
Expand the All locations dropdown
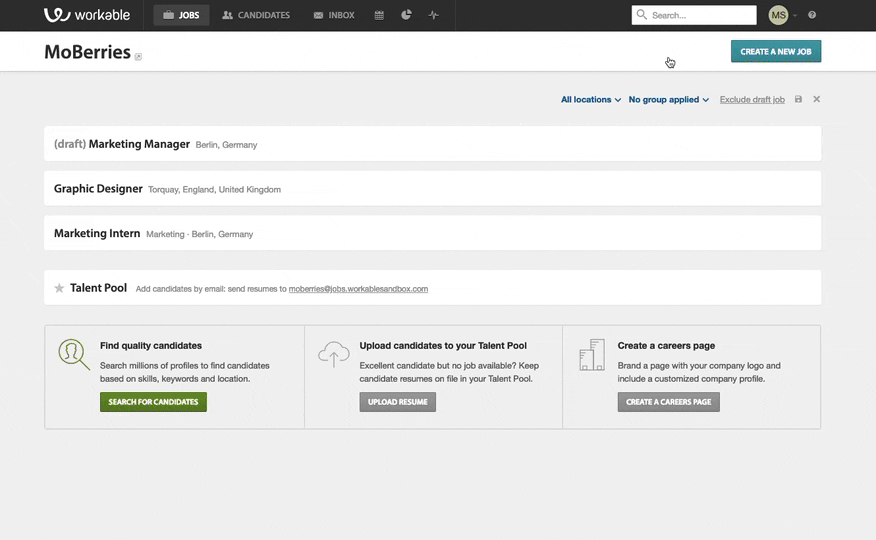pyautogui.click(x=591, y=99)
